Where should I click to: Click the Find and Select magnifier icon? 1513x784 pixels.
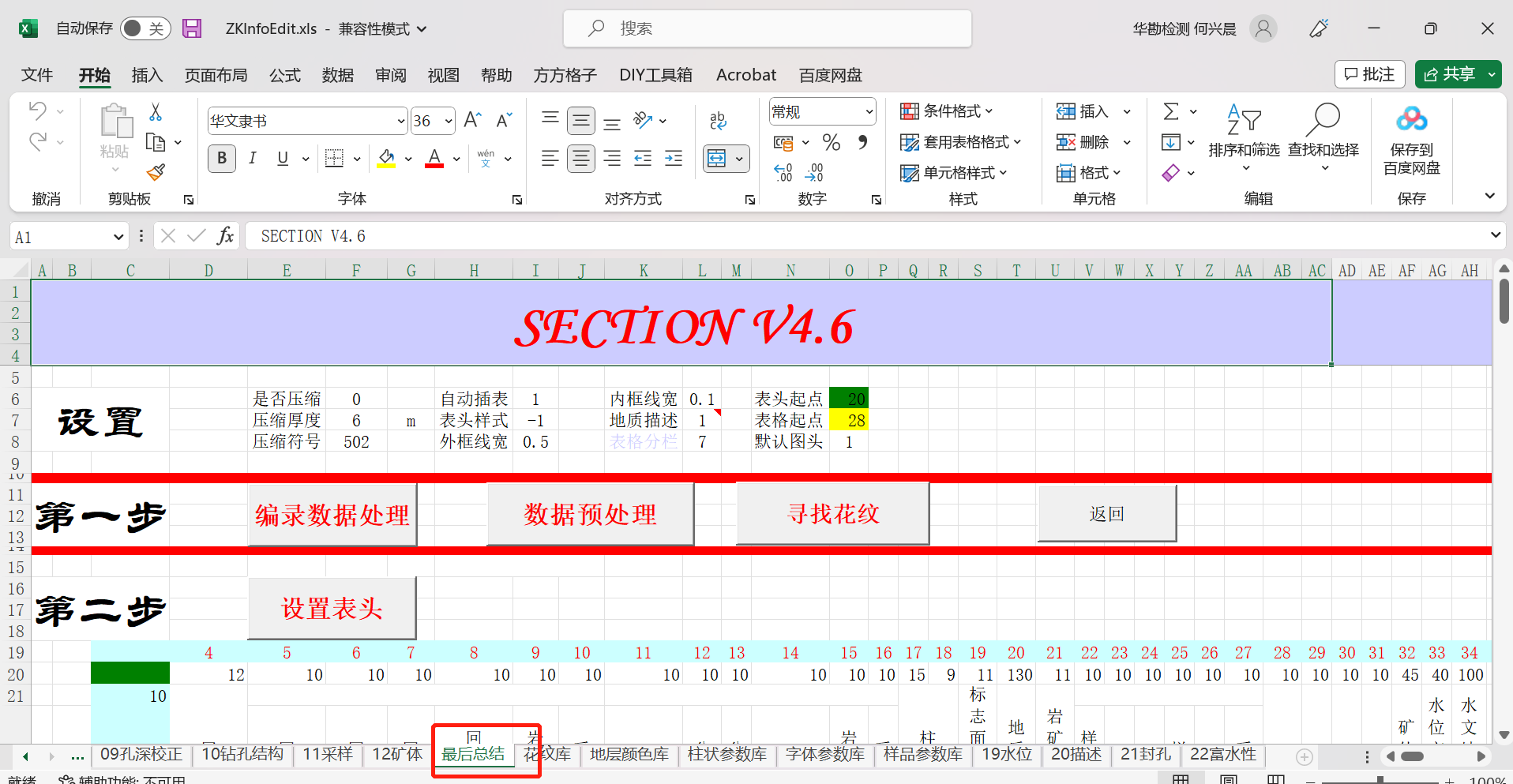click(1323, 121)
